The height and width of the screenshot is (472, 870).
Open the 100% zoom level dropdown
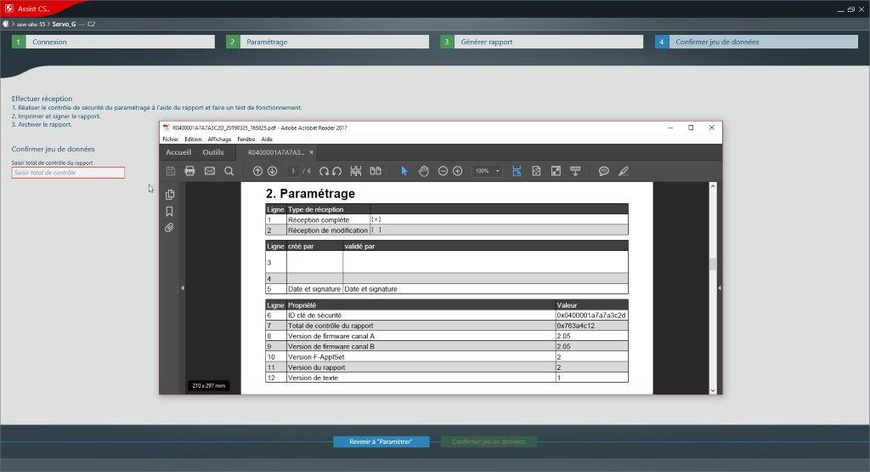coord(488,171)
